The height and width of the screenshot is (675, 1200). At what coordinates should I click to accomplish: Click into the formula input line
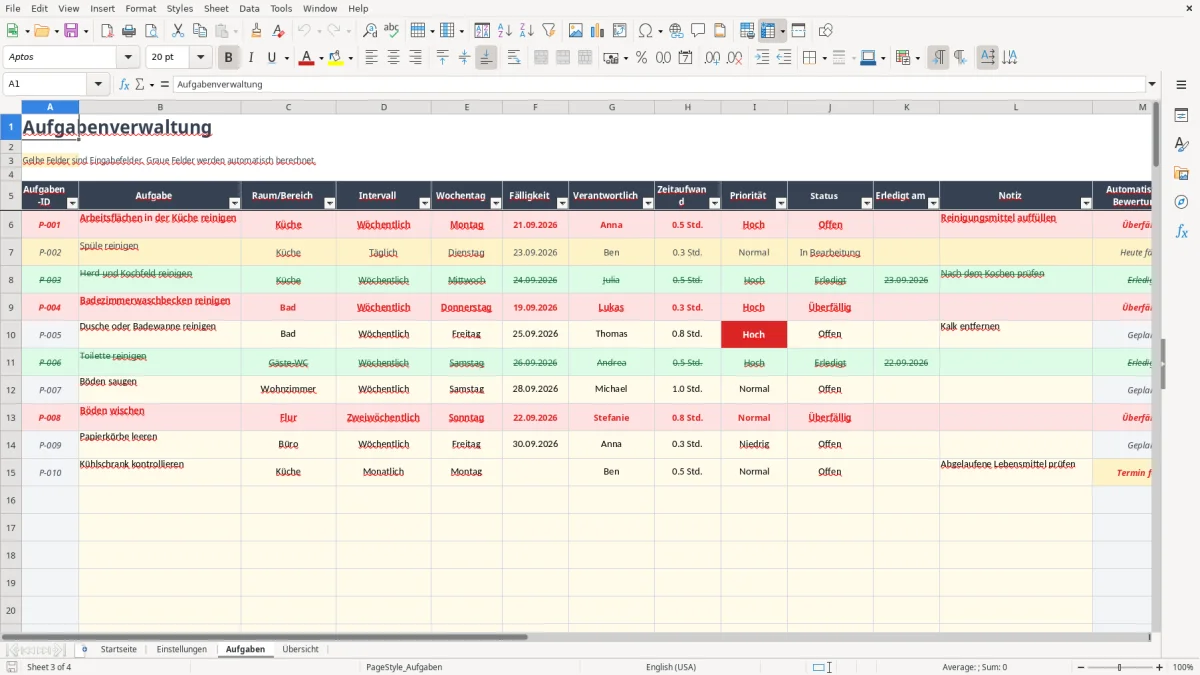click(x=658, y=85)
